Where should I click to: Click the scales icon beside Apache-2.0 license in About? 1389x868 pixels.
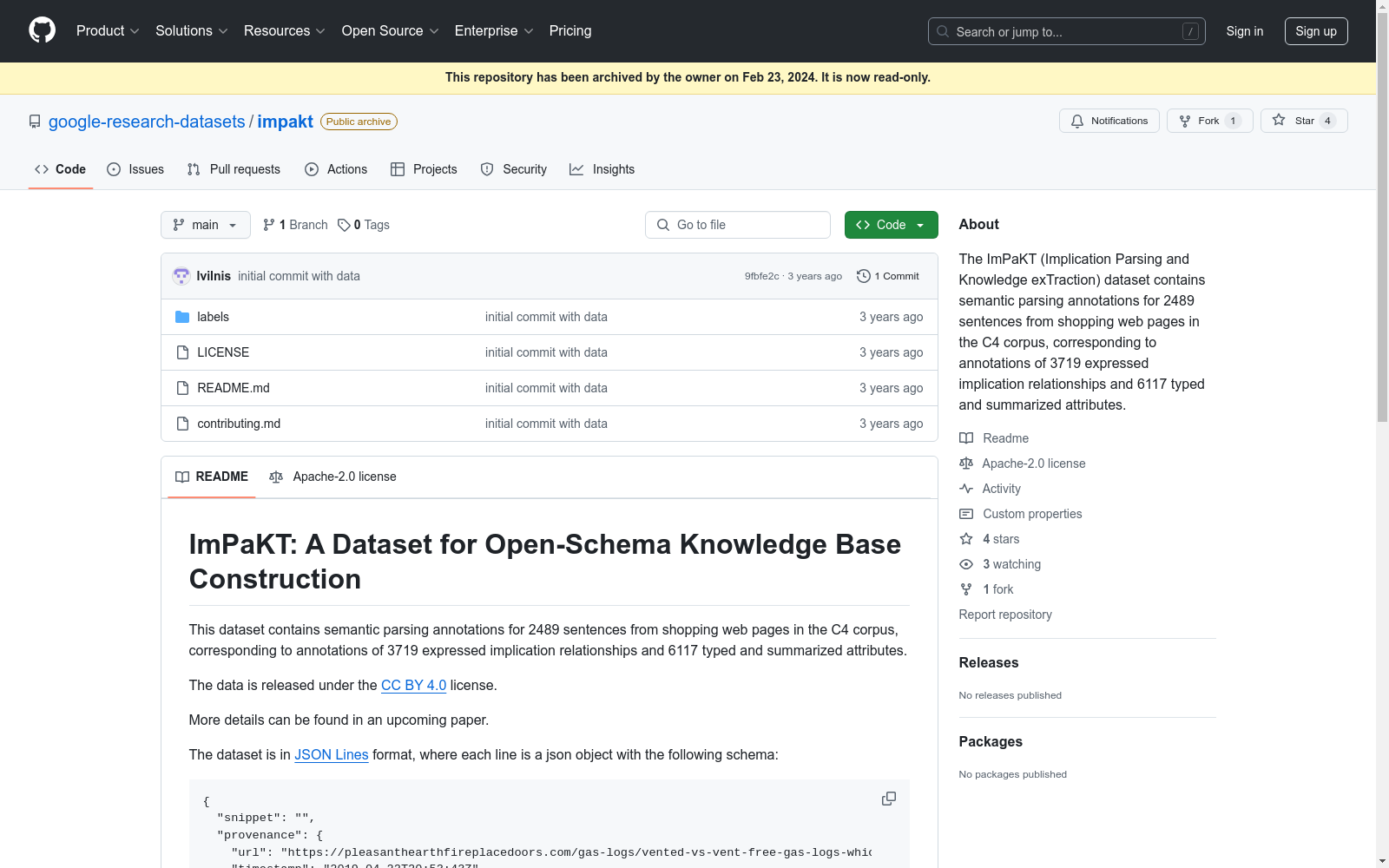click(x=966, y=464)
